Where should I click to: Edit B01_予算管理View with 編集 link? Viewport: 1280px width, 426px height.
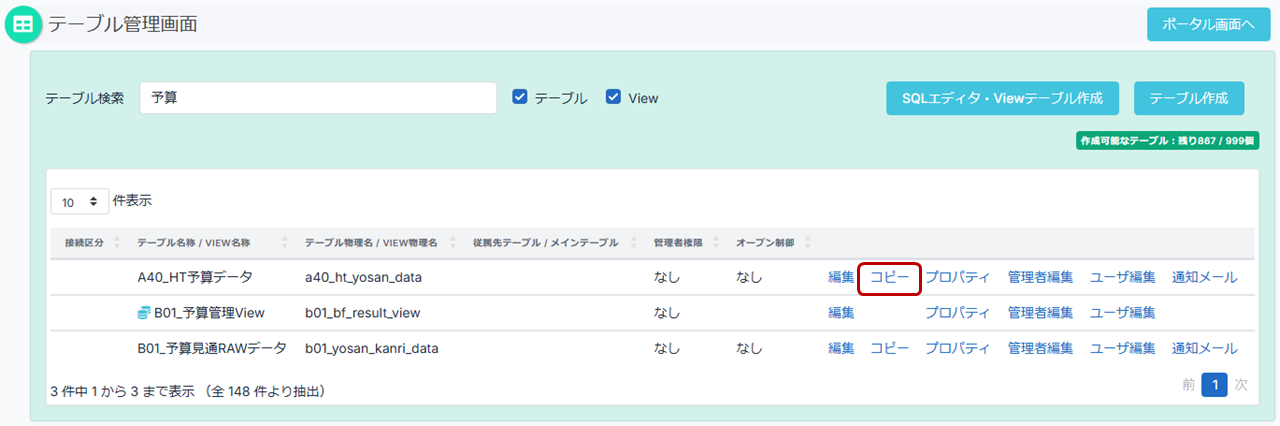tap(841, 313)
